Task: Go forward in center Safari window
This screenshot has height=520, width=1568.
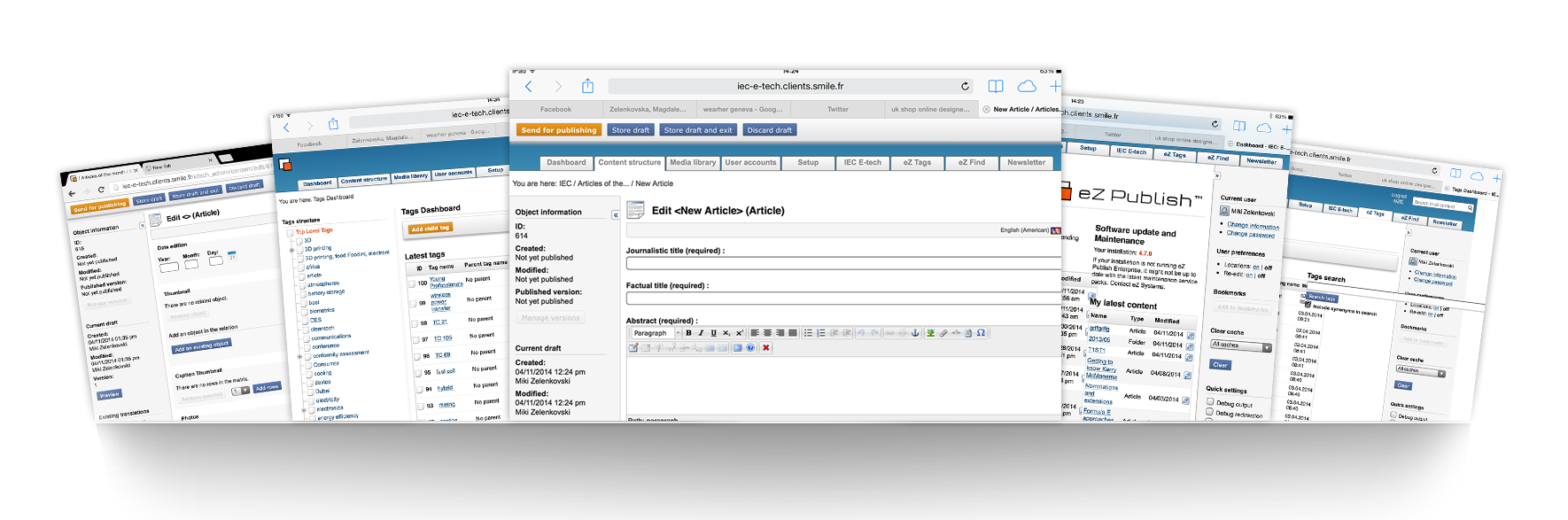Action: [x=558, y=86]
